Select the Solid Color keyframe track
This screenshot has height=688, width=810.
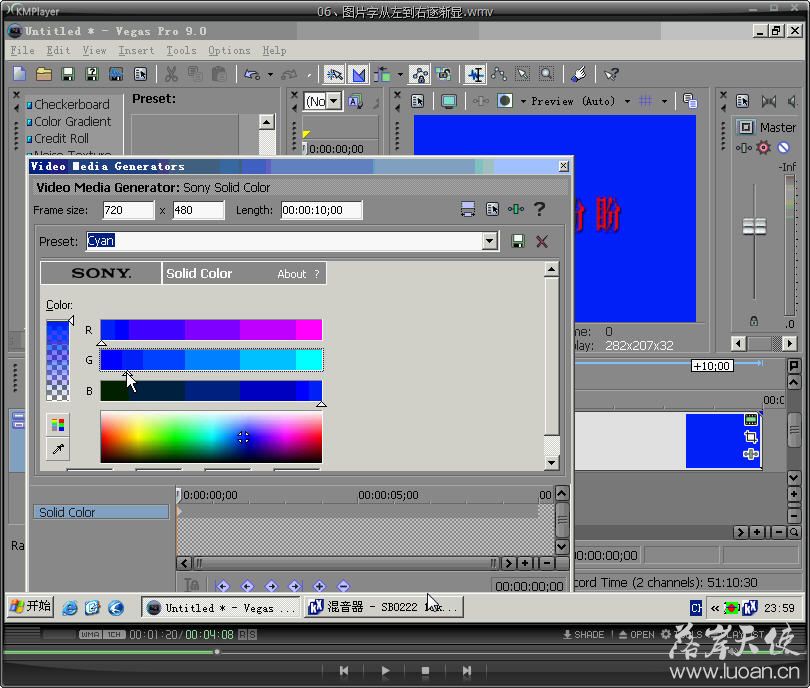101,512
